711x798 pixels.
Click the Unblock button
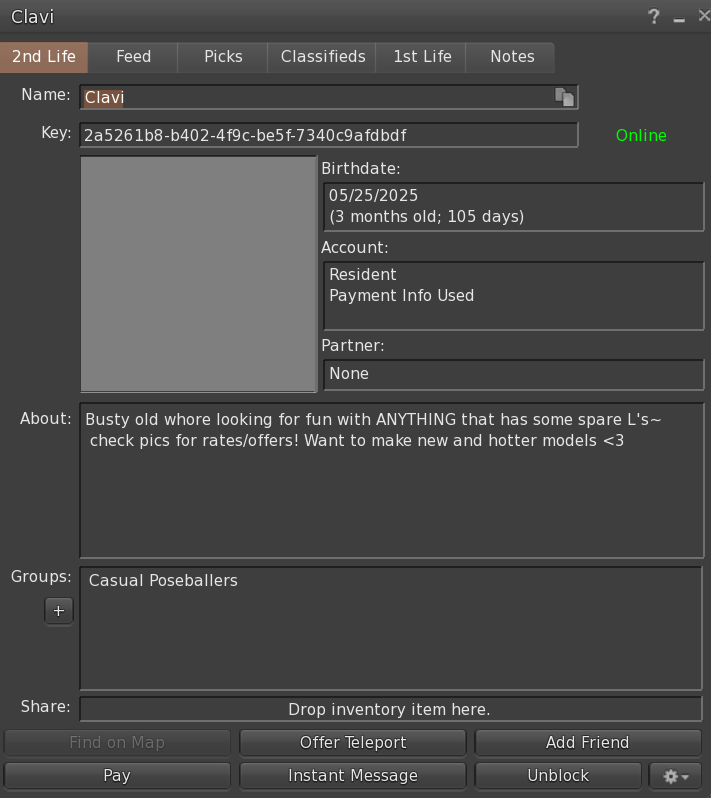(x=558, y=776)
